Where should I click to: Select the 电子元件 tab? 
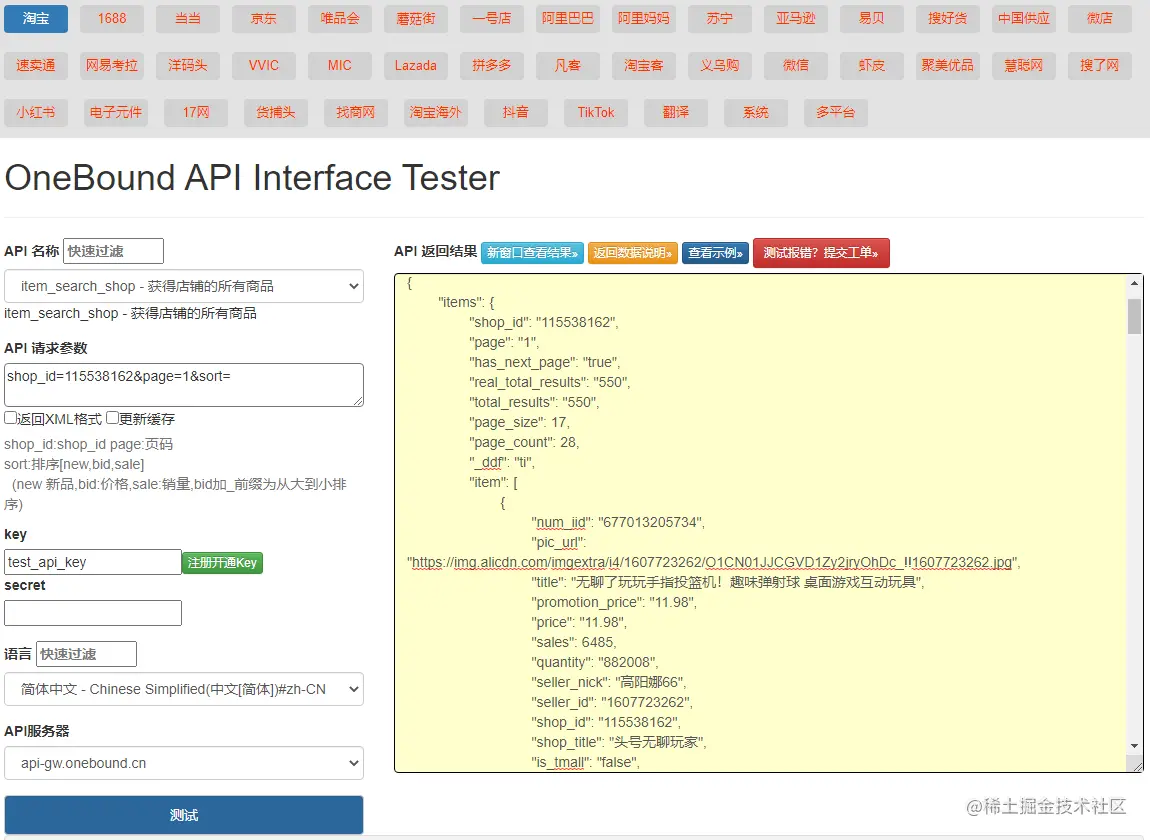coord(116,112)
